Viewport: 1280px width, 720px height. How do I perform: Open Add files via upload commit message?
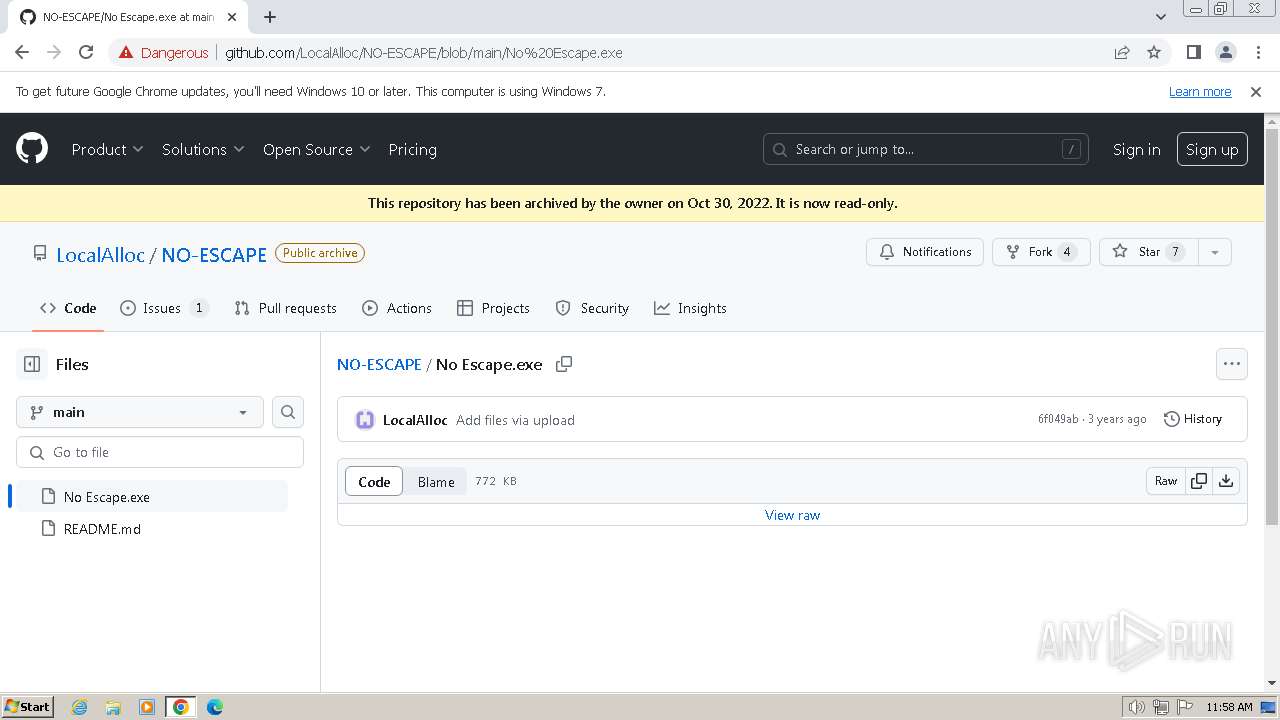(x=515, y=420)
